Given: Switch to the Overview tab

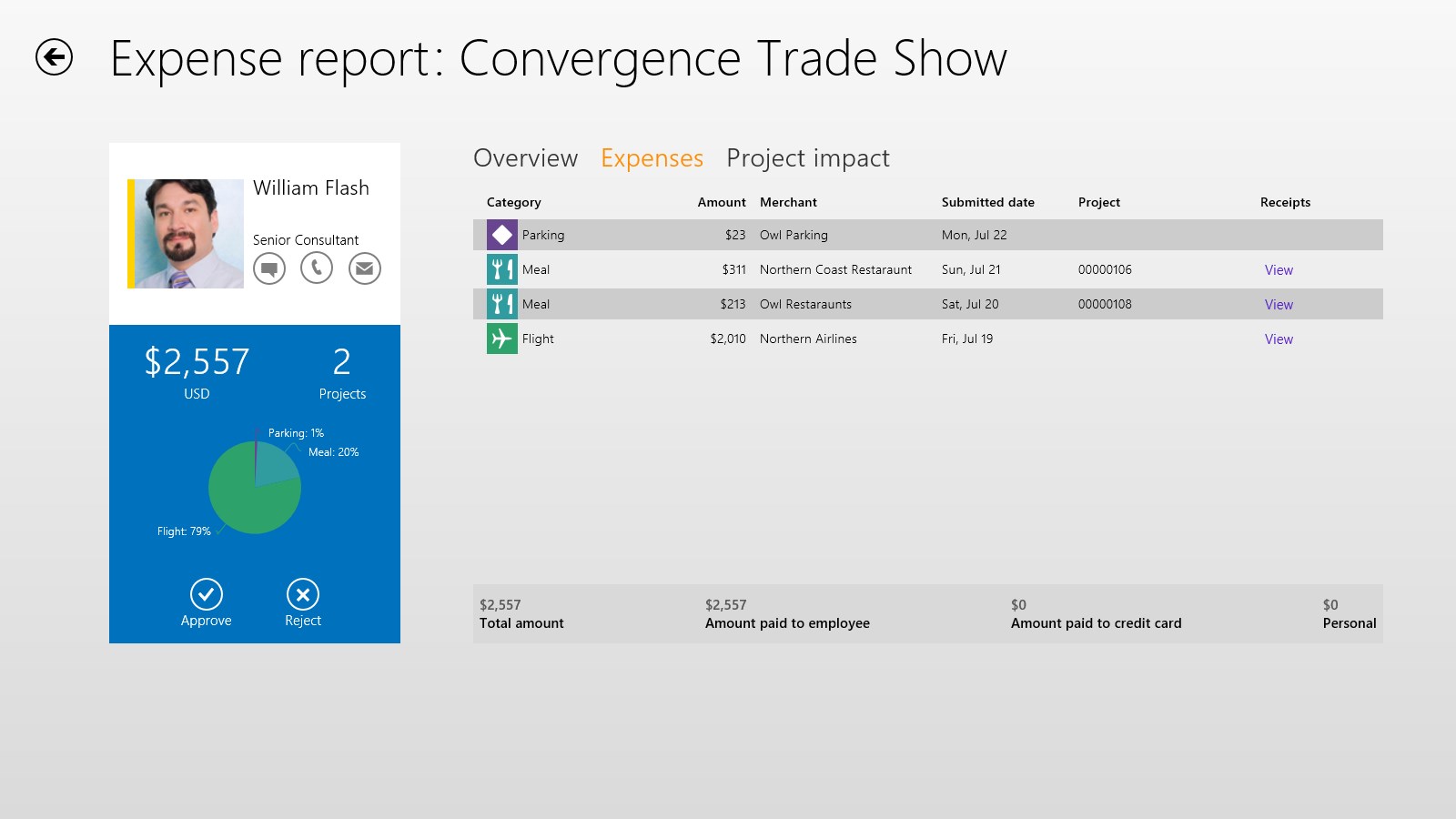Looking at the screenshot, I should tap(525, 158).
